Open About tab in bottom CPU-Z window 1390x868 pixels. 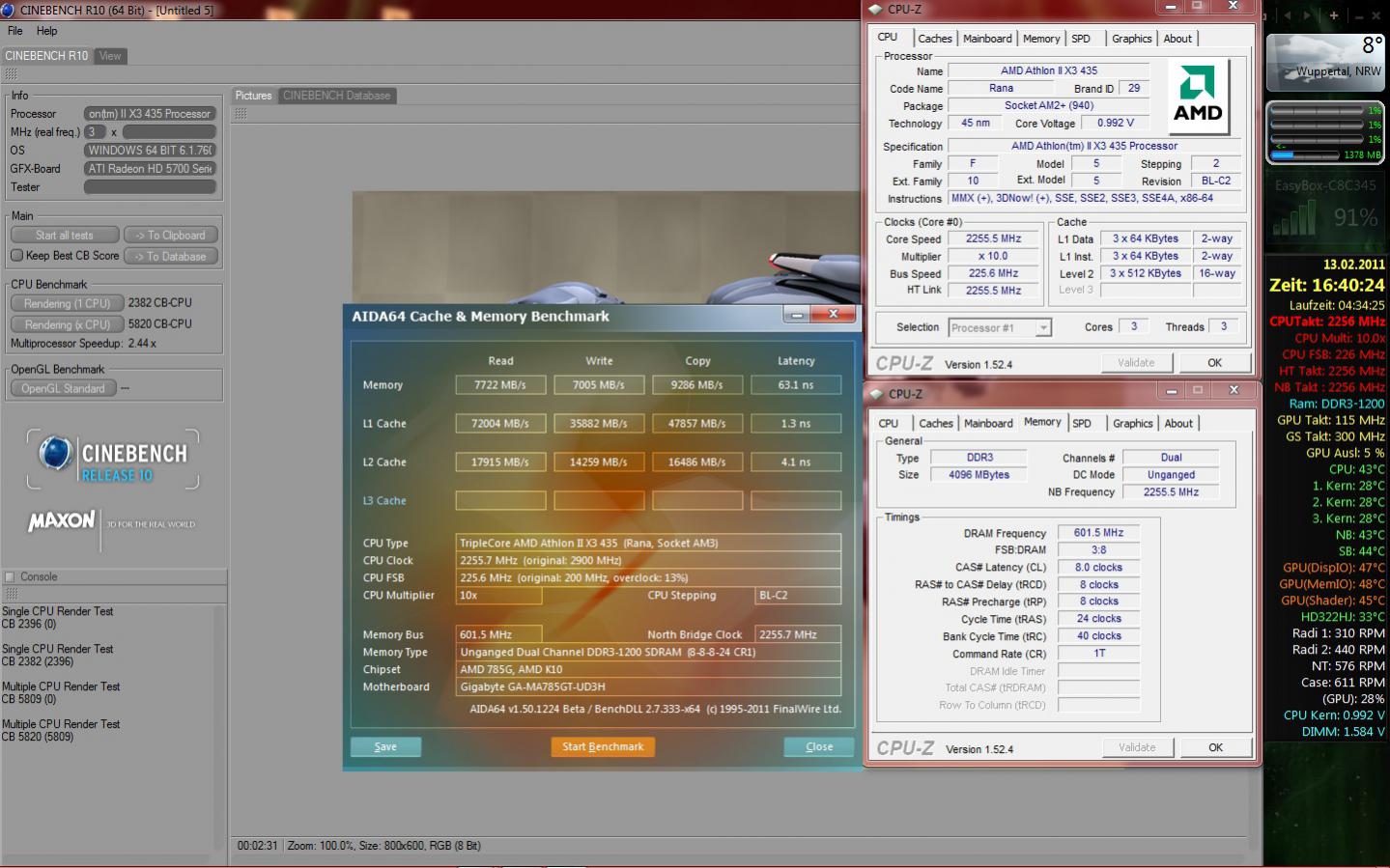click(1178, 424)
